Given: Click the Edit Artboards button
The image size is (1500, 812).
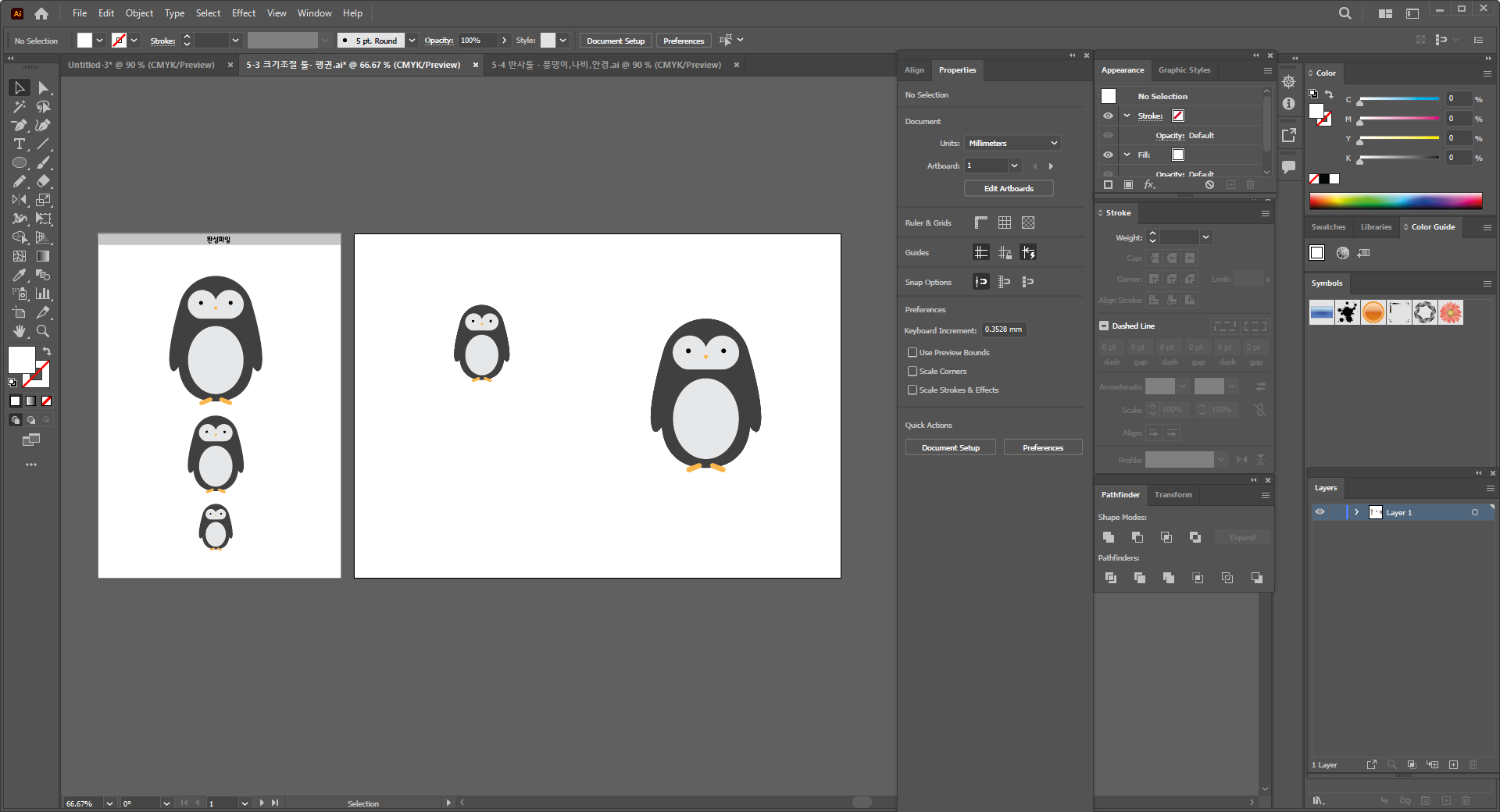Looking at the screenshot, I should point(1009,189).
